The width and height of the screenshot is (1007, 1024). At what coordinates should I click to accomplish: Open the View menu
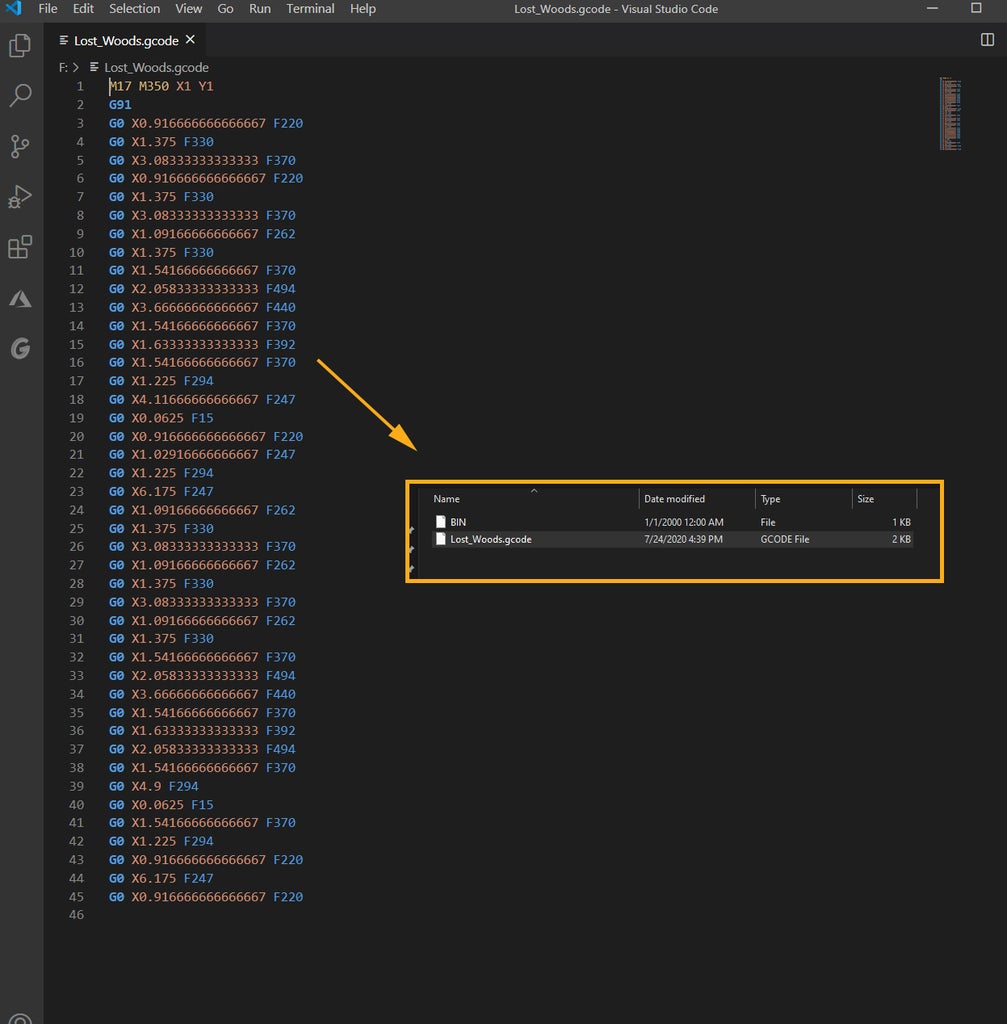[188, 8]
